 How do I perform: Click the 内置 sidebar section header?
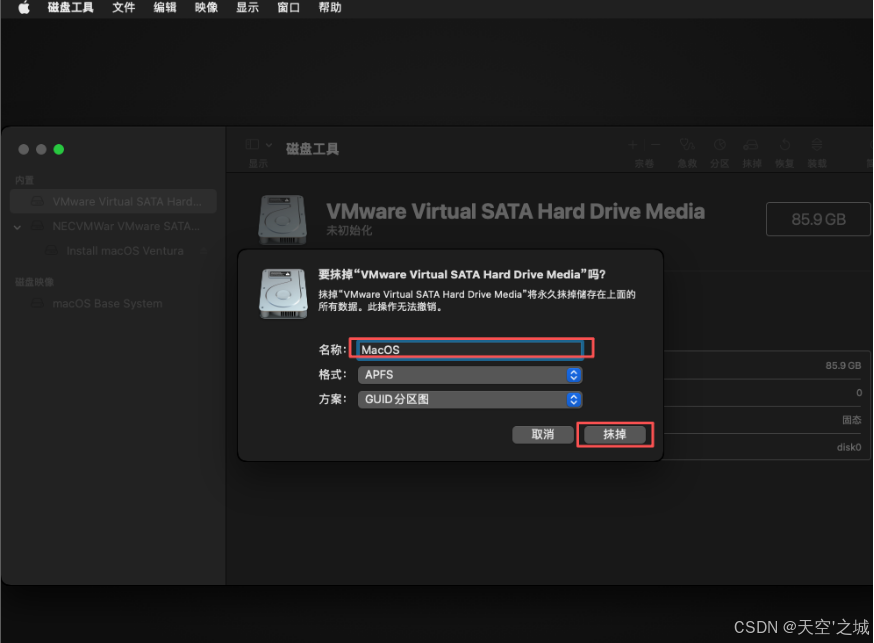[x=25, y=180]
